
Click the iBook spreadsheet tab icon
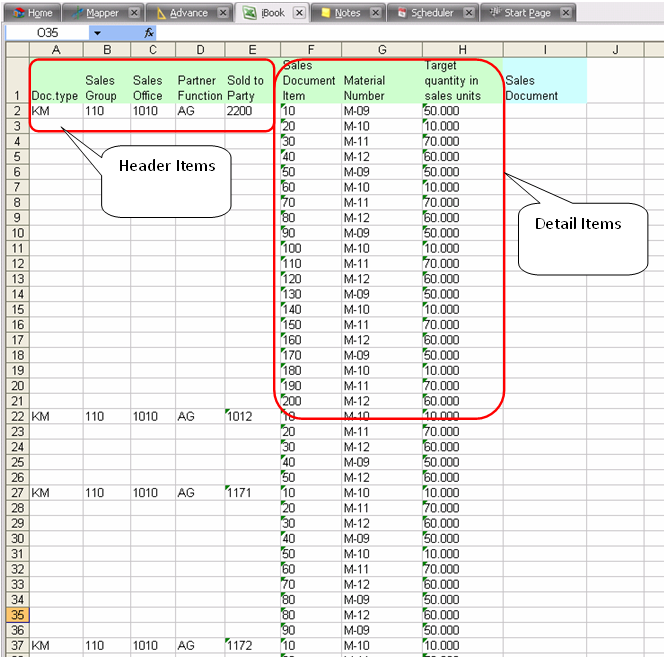tap(249, 13)
